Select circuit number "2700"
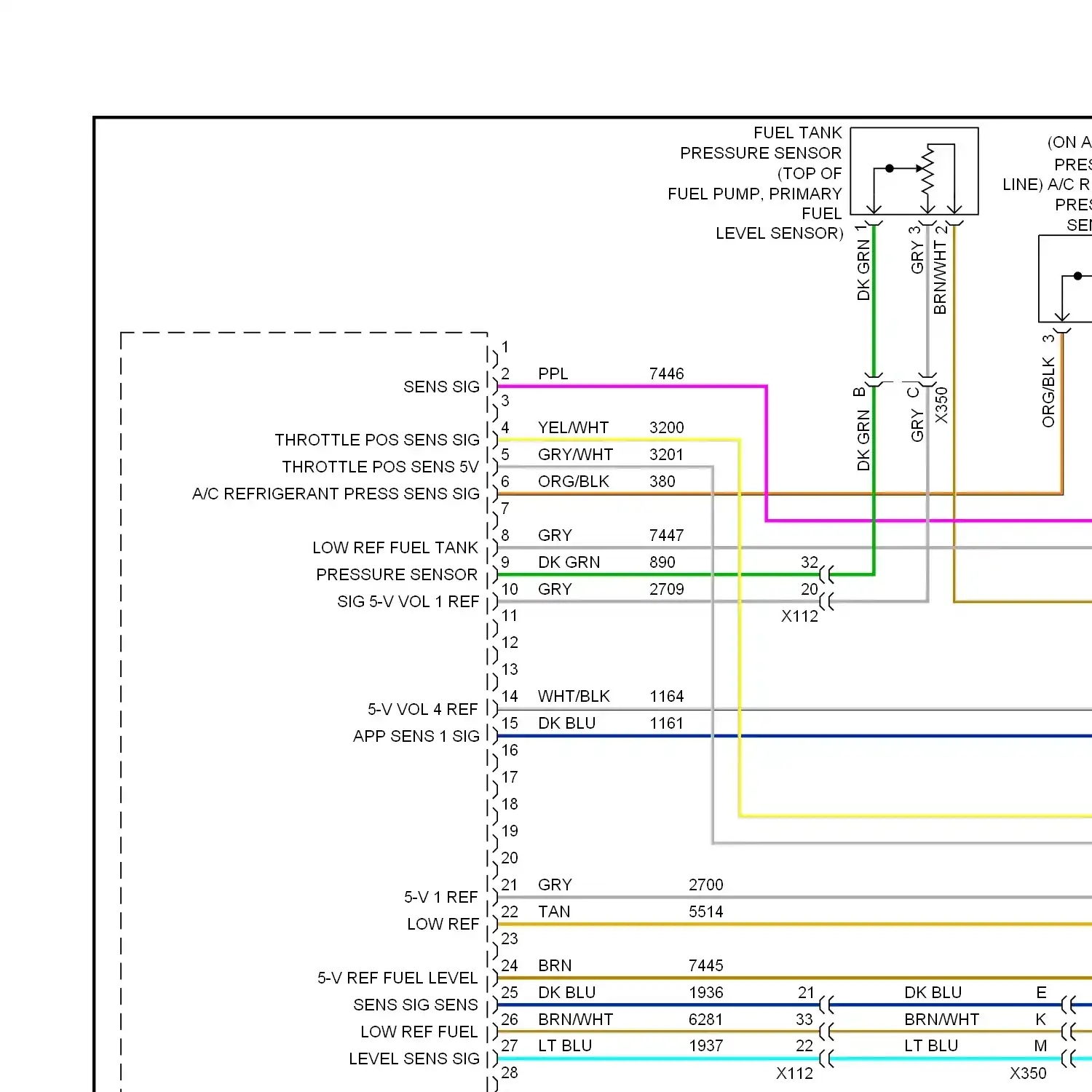The height and width of the screenshot is (1092, 1092). [705, 885]
